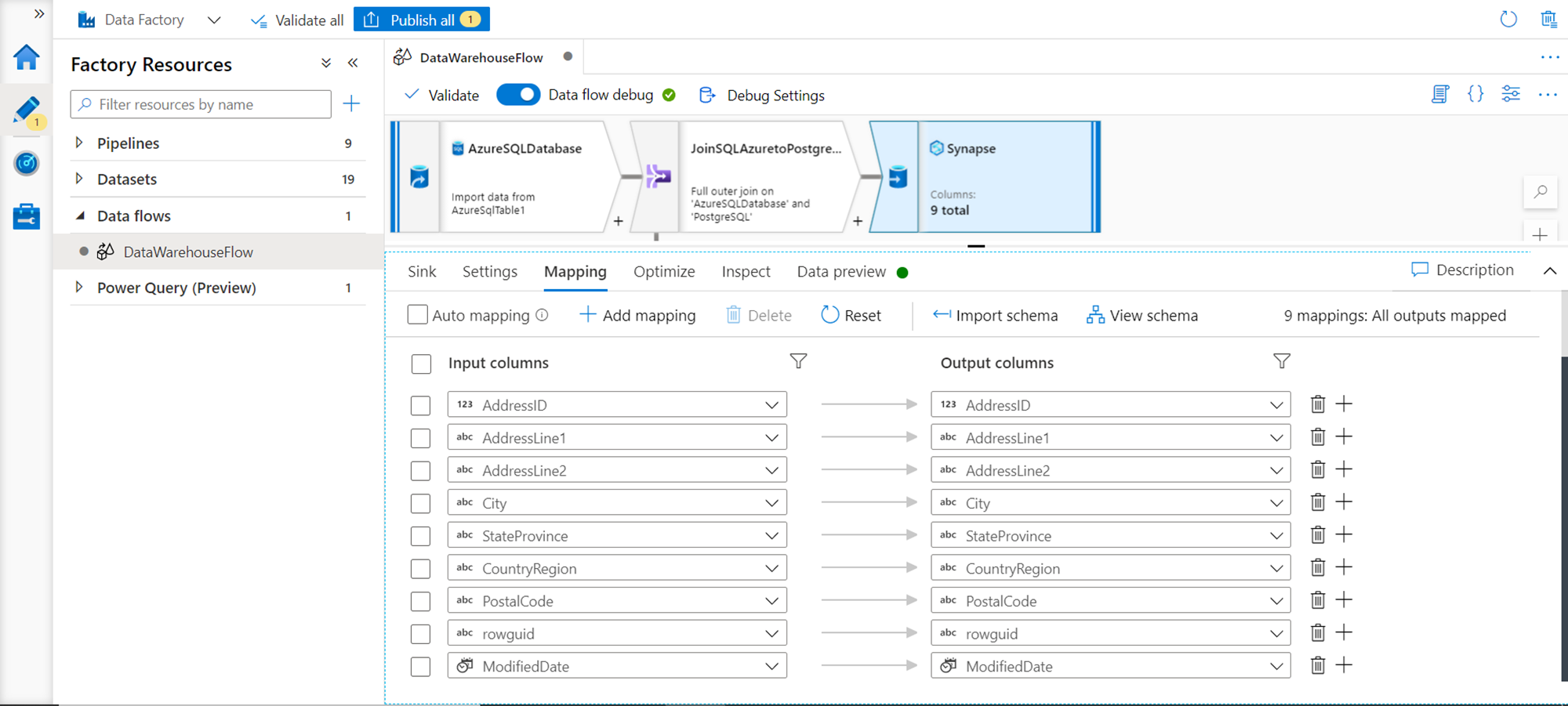
Task: Open the Monitor icon in left sidebar
Action: (x=26, y=163)
